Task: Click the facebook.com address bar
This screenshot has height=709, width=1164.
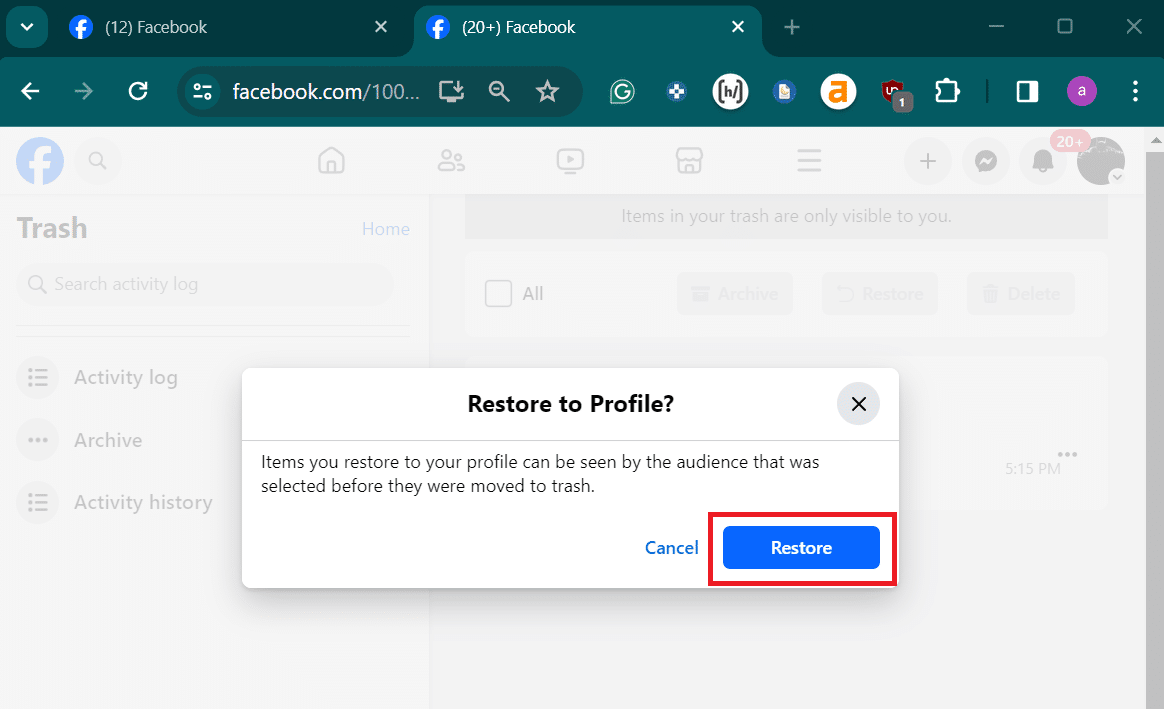Action: [325, 91]
